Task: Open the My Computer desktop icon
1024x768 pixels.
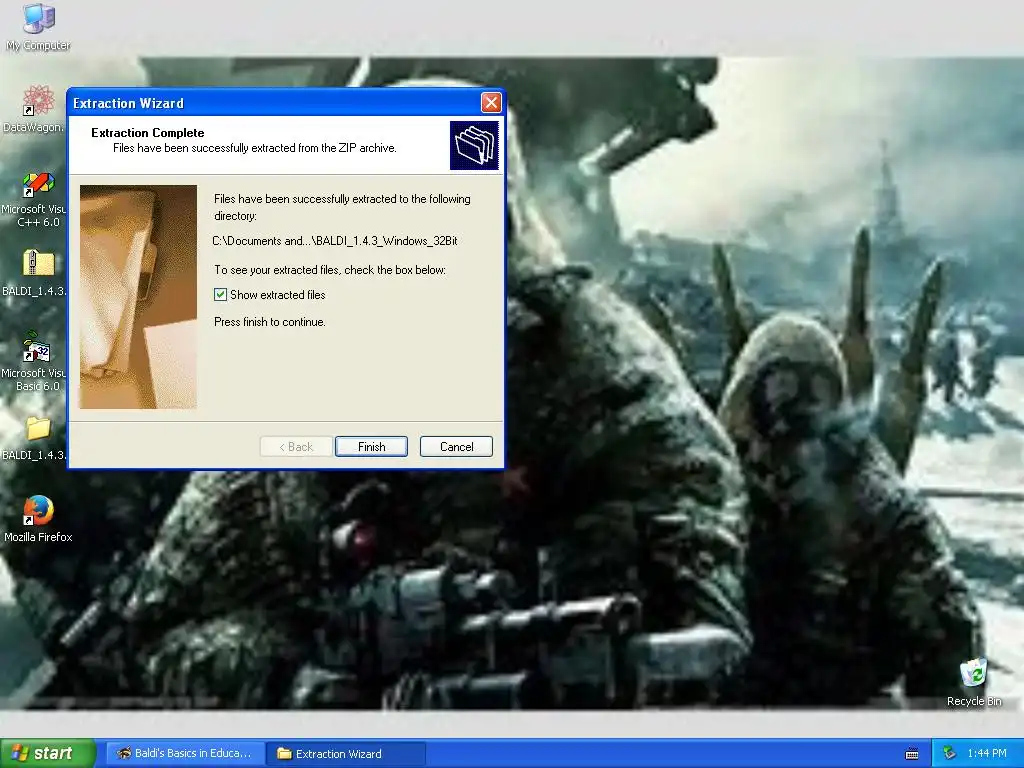Action: click(38, 26)
